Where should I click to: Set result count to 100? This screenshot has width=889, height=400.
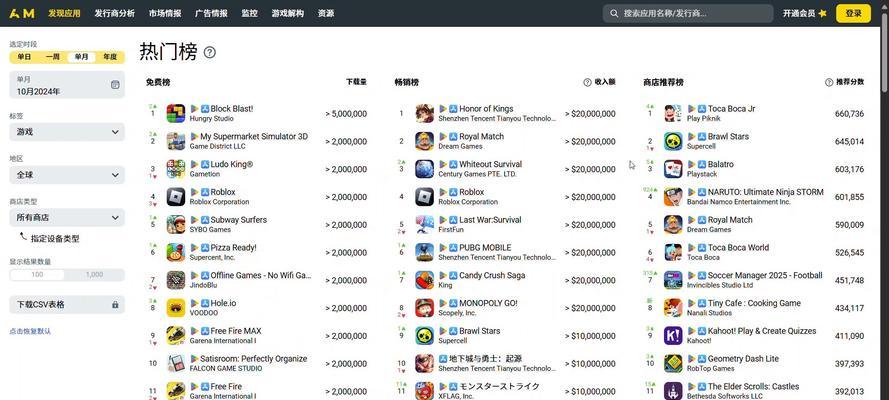tap(37, 275)
